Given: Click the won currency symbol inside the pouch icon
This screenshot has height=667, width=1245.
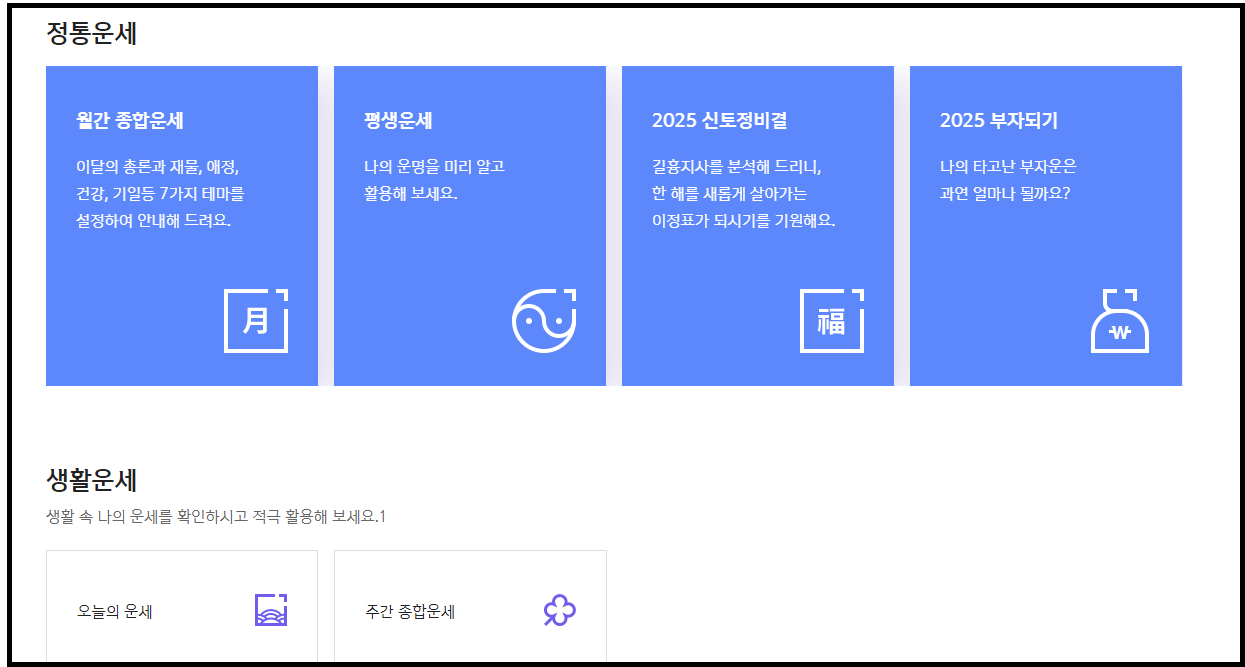Looking at the screenshot, I should [x=1120, y=331].
